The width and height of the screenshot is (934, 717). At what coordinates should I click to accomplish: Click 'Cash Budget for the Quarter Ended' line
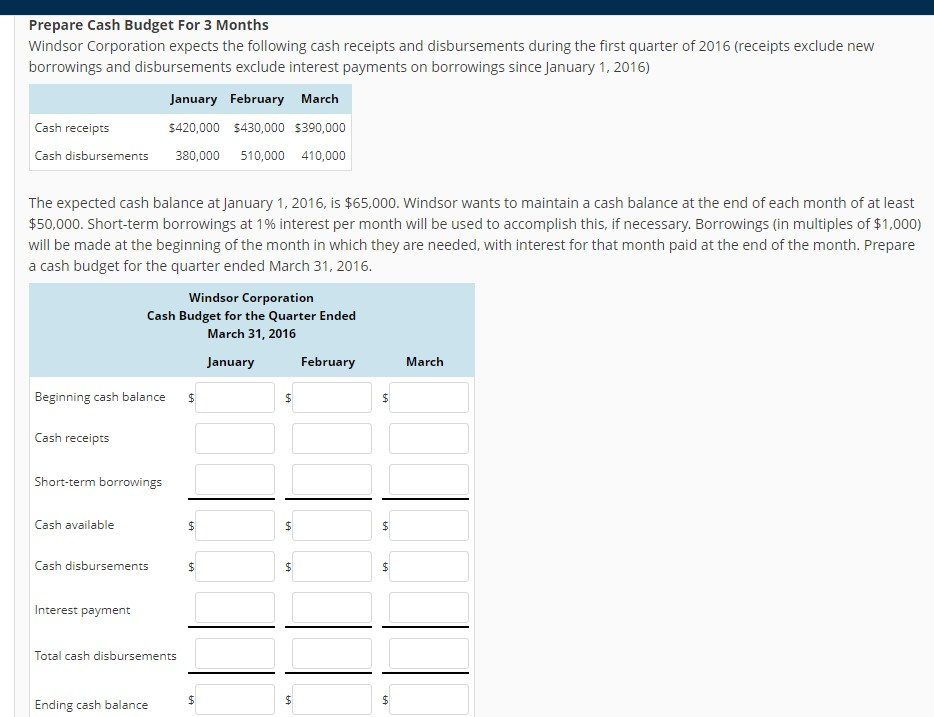pyautogui.click(x=251, y=316)
